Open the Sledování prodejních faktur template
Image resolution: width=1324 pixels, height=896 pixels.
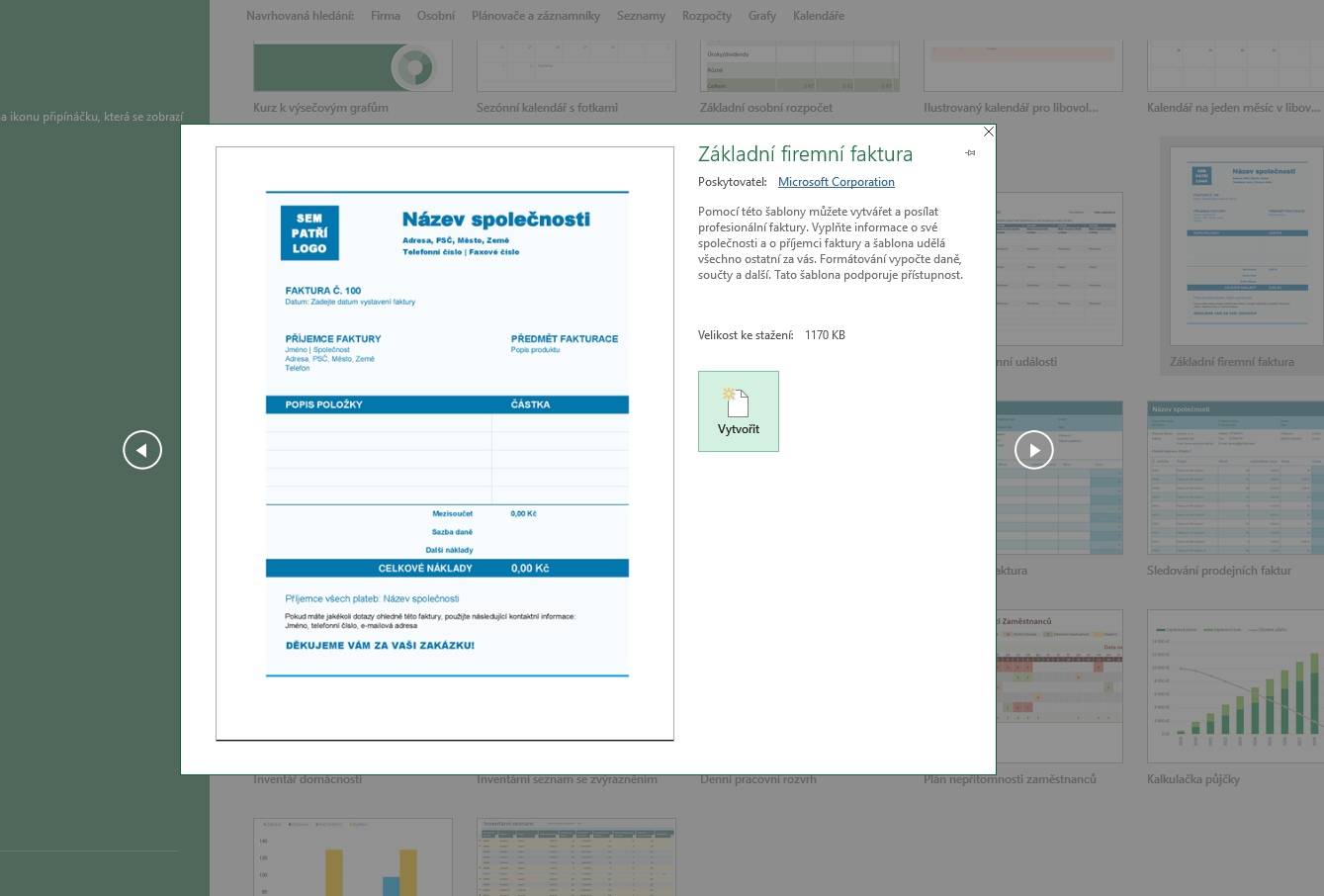tap(1235, 478)
